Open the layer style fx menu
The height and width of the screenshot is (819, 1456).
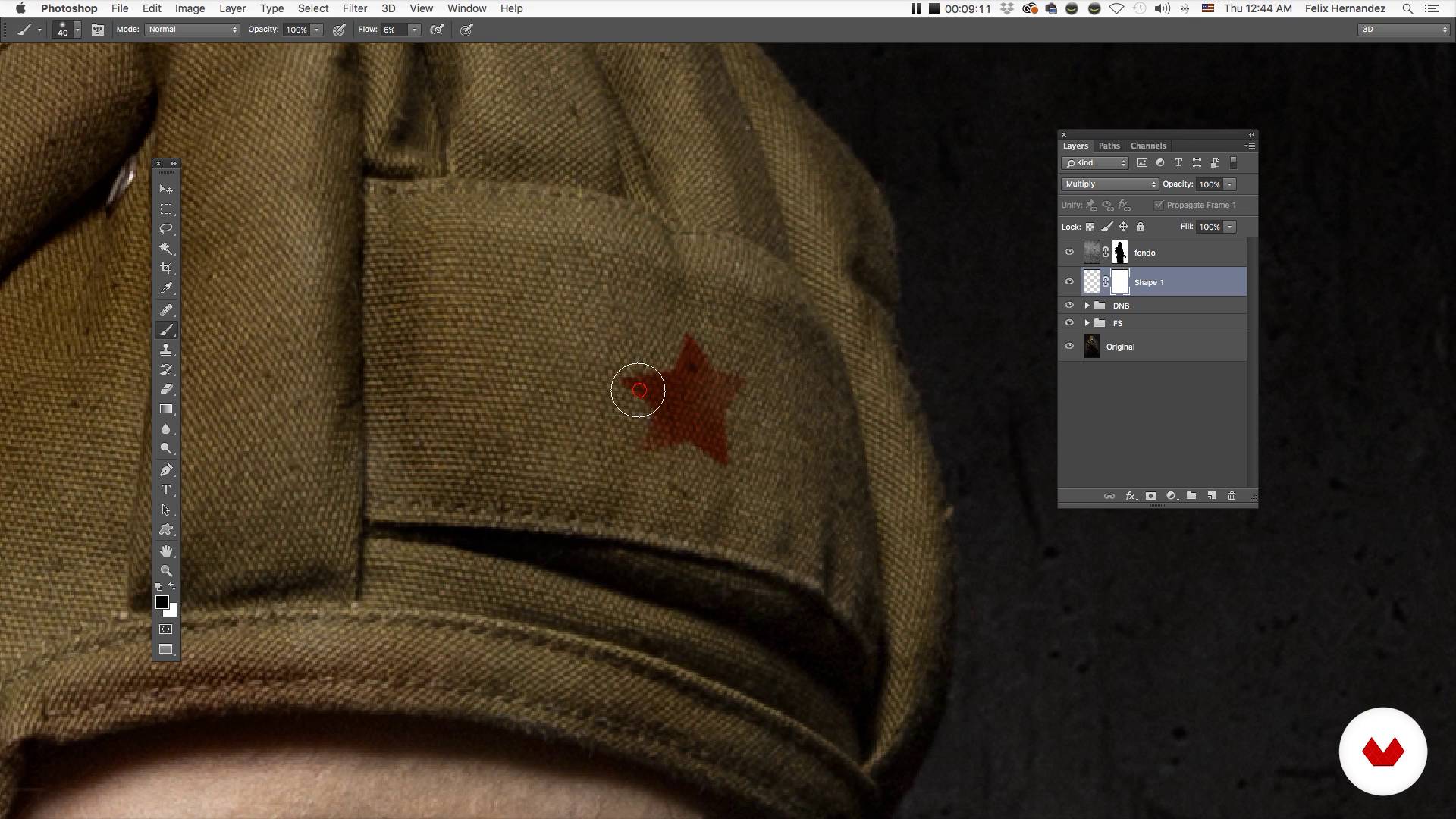pos(1131,496)
